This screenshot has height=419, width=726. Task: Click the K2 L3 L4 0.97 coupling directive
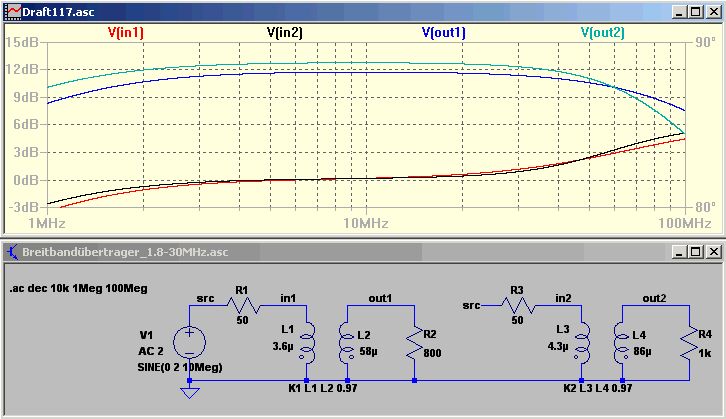coord(598,388)
